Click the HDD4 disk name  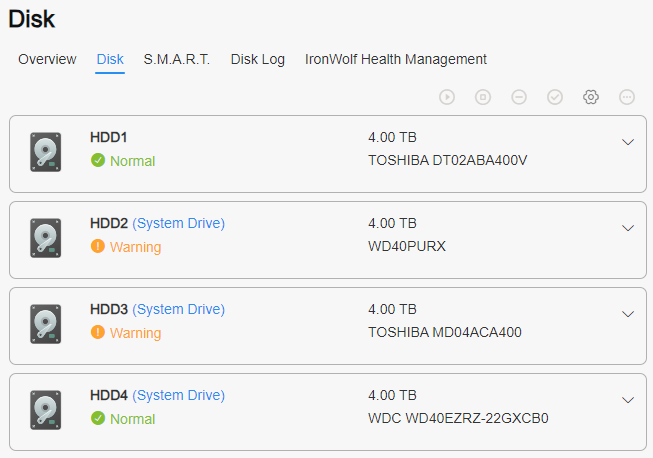109,396
